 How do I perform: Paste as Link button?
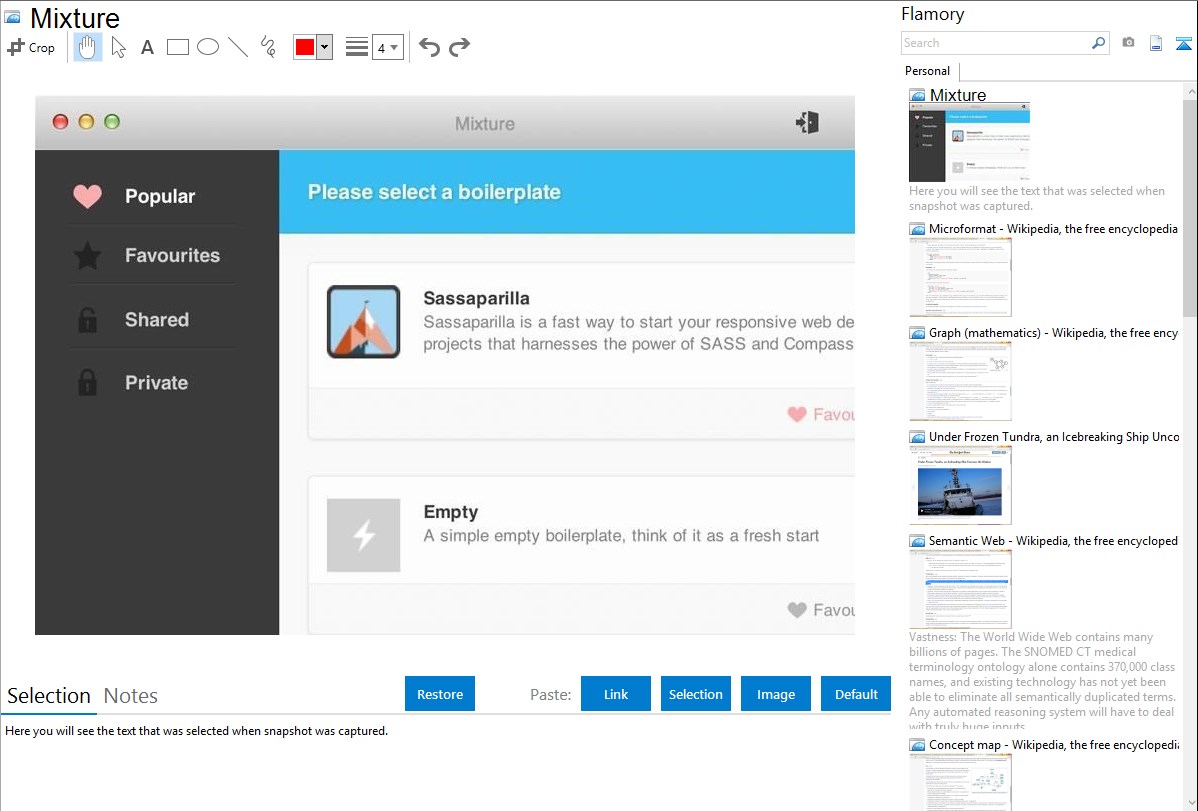click(616, 693)
